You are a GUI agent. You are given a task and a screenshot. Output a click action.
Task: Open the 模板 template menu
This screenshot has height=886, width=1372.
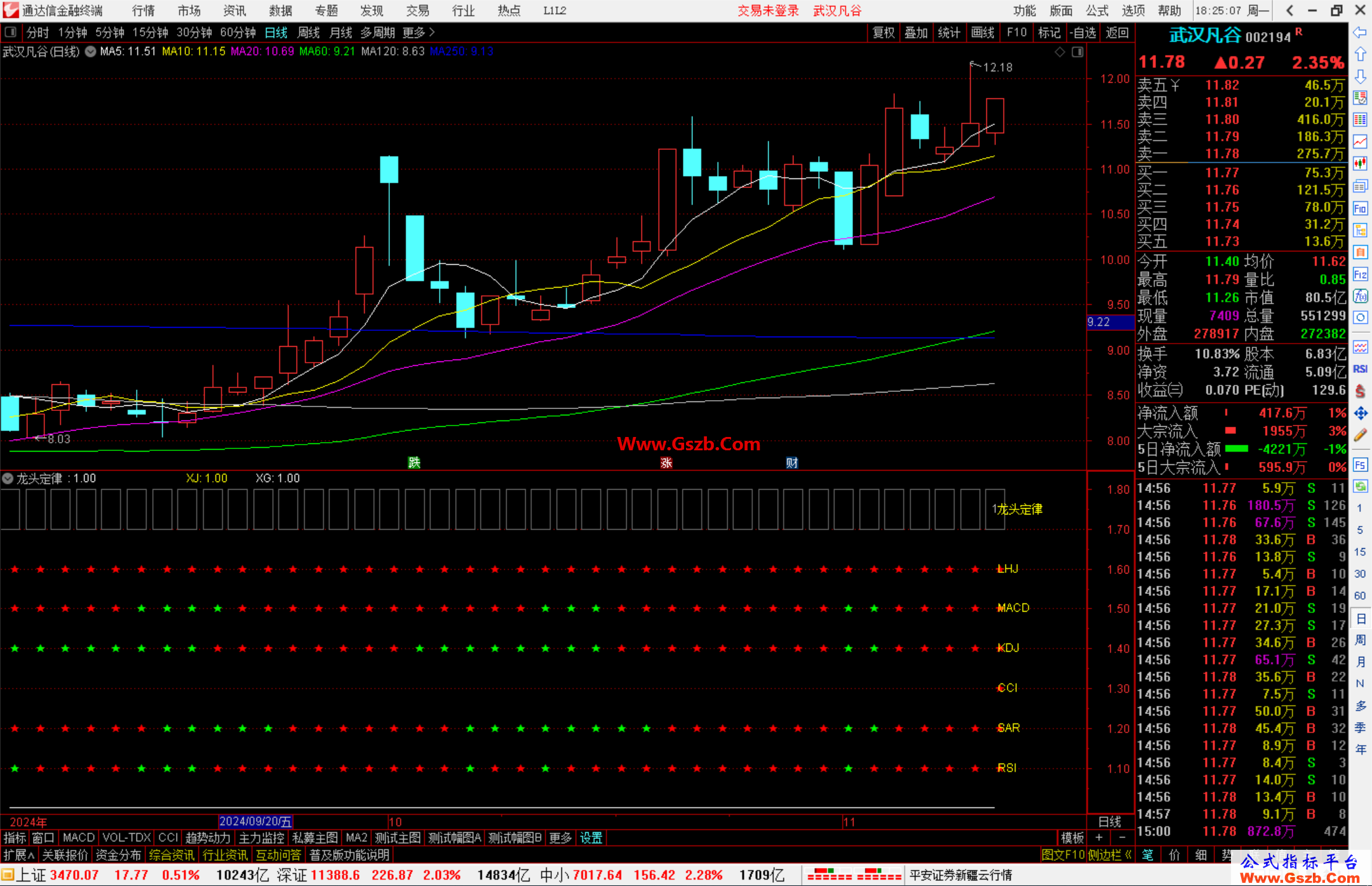tap(1072, 838)
